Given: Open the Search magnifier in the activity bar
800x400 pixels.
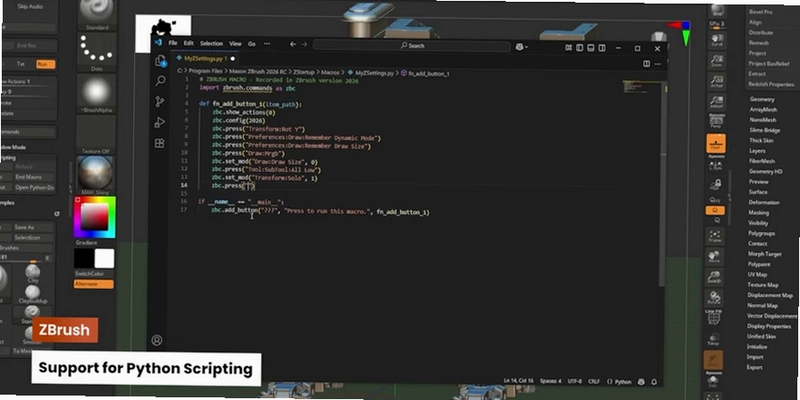Looking at the screenshot, I should (160, 81).
